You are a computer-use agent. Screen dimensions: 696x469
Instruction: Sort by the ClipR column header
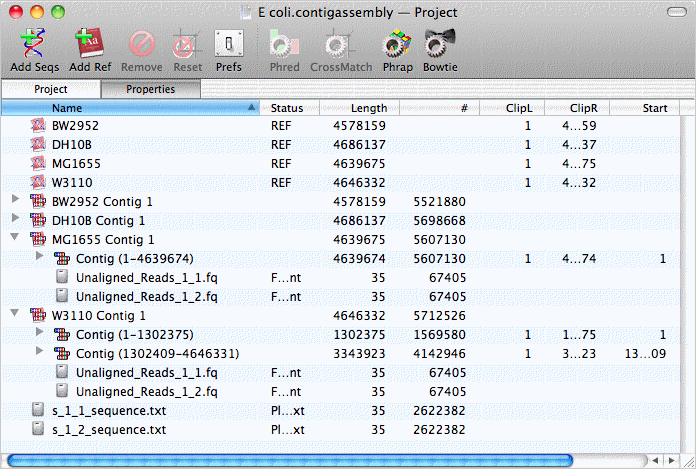coord(577,108)
